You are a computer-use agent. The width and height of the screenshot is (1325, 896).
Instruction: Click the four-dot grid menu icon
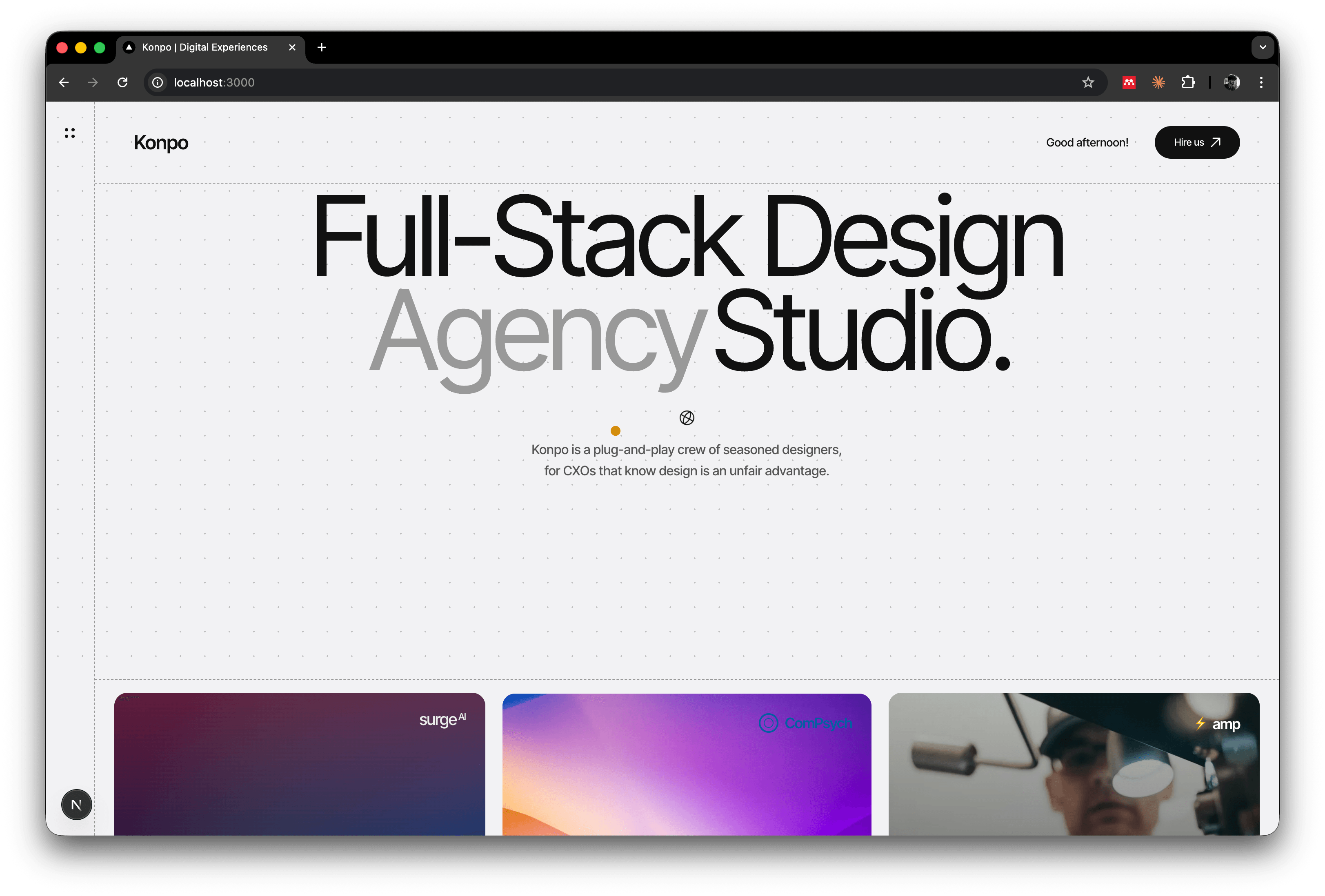69,133
